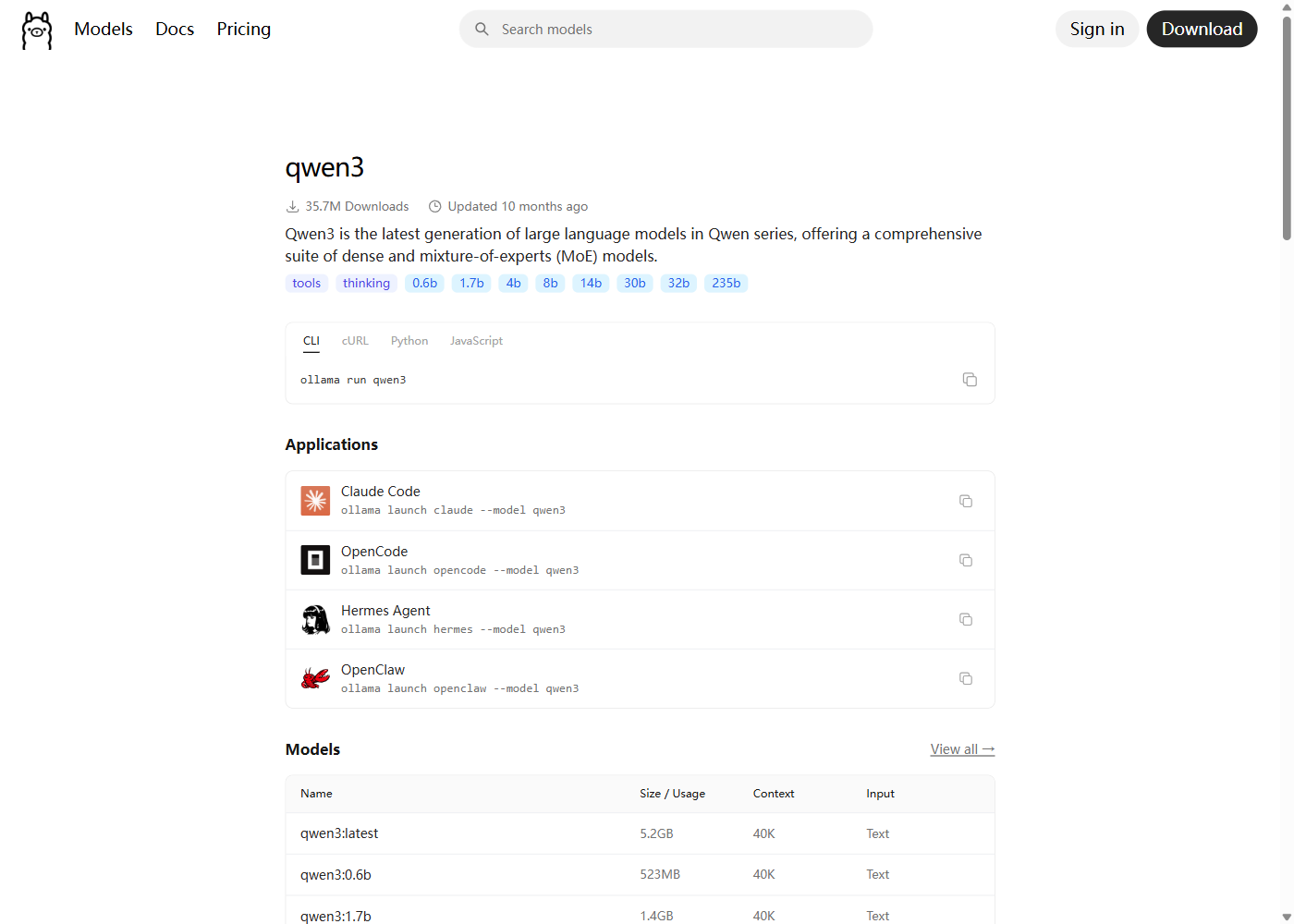This screenshot has height=924, width=1294.
Task: Click the Claude Code app icon
Action: (x=315, y=501)
